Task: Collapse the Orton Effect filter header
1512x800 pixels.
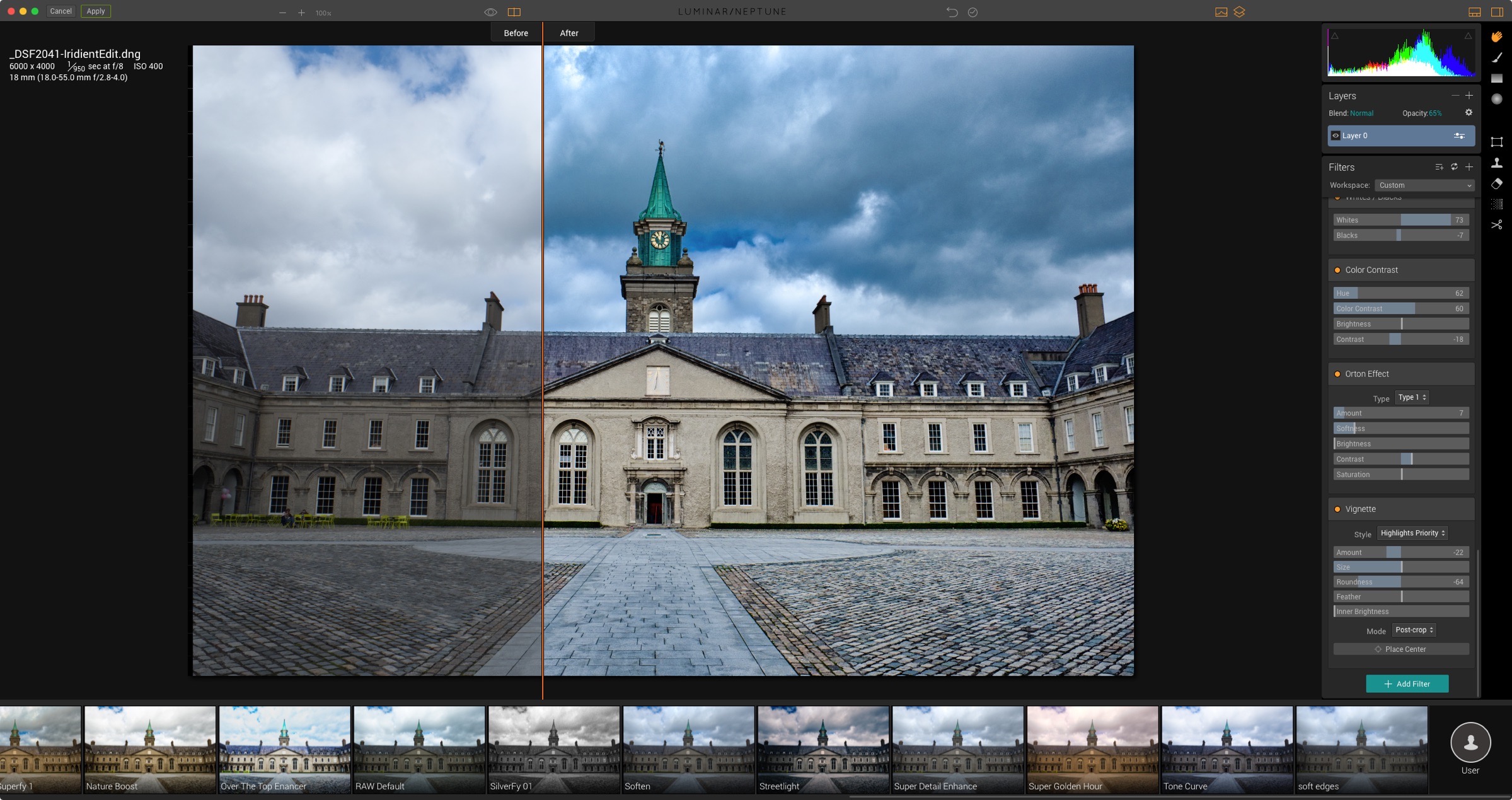Action: pos(1400,374)
